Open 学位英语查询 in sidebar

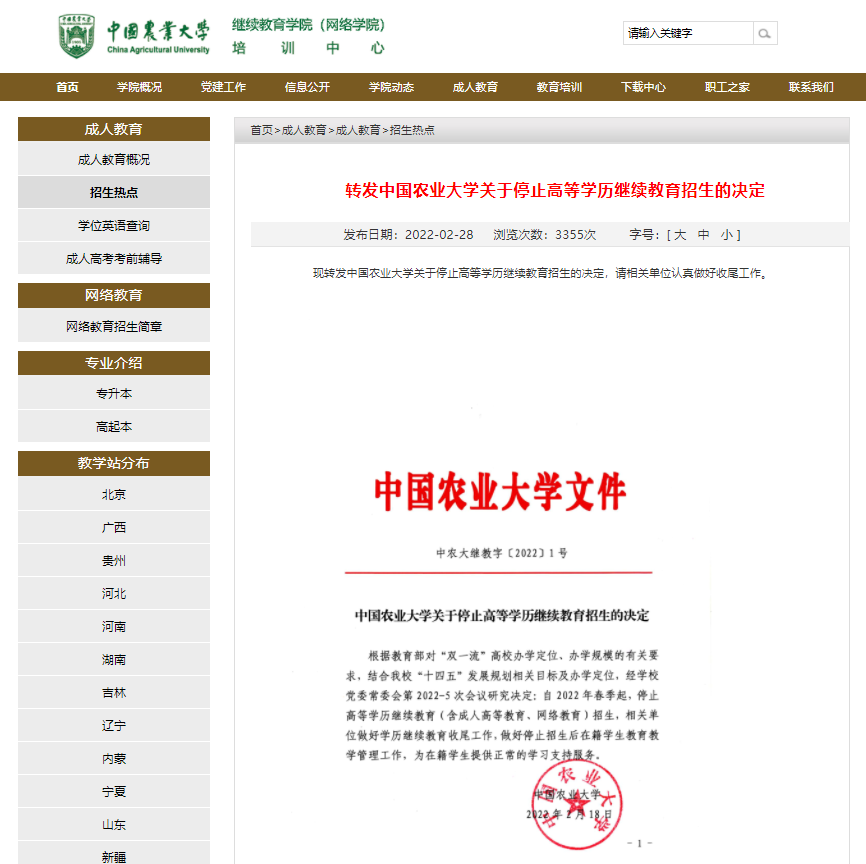pyautogui.click(x=112, y=225)
